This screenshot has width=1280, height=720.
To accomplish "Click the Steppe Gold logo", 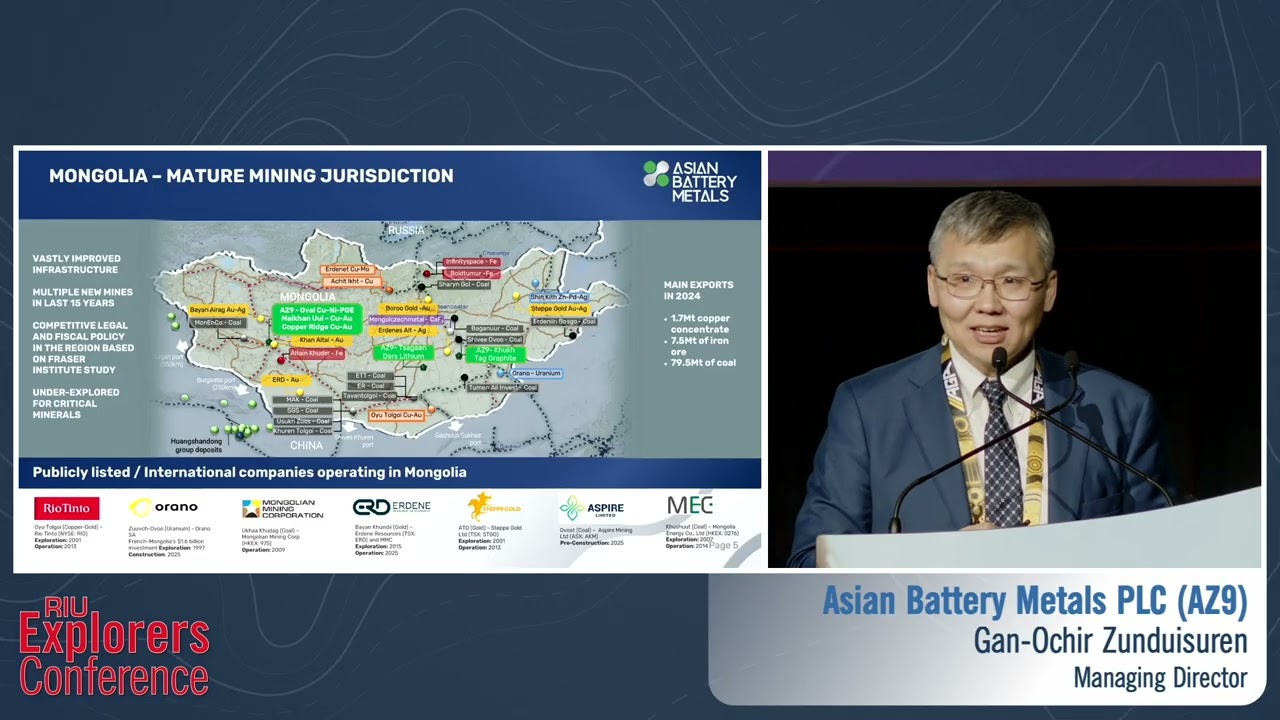I will (x=494, y=506).
